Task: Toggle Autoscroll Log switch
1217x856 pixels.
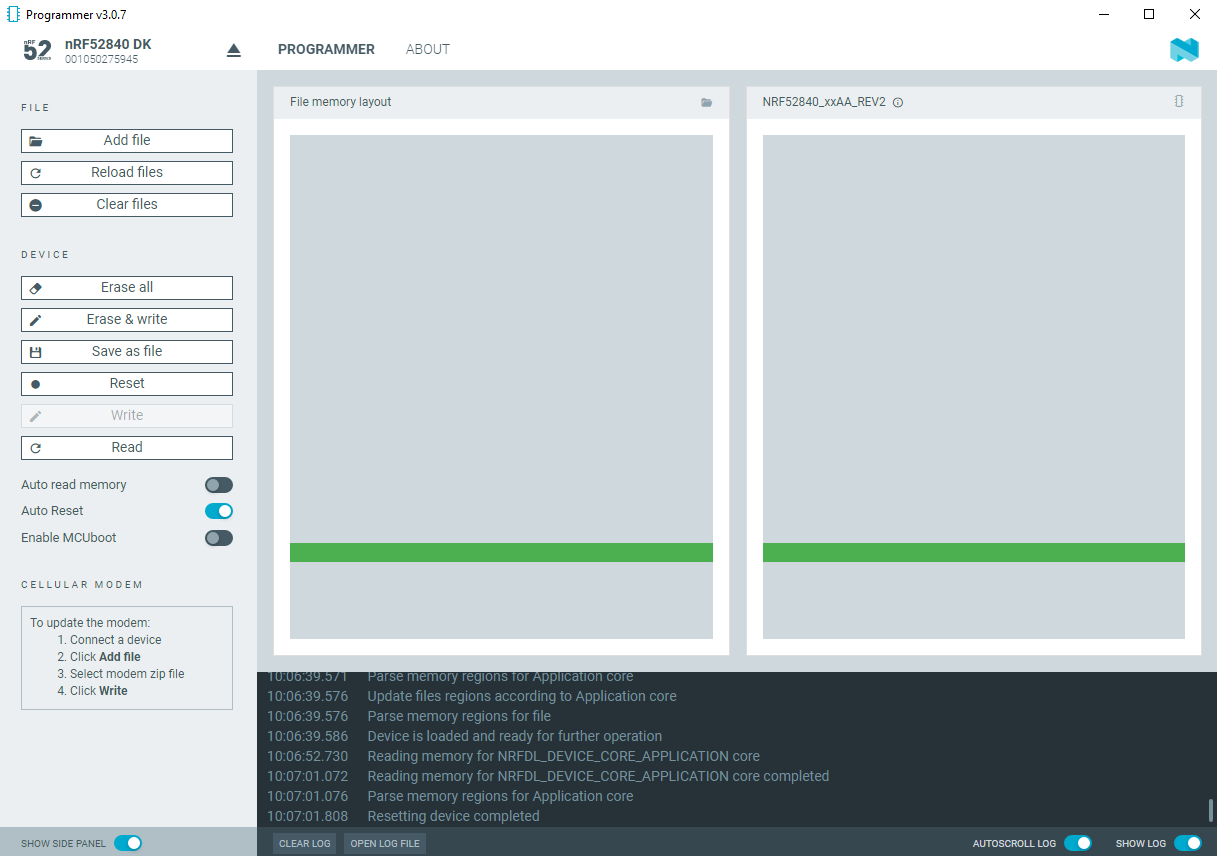Action: [1078, 843]
